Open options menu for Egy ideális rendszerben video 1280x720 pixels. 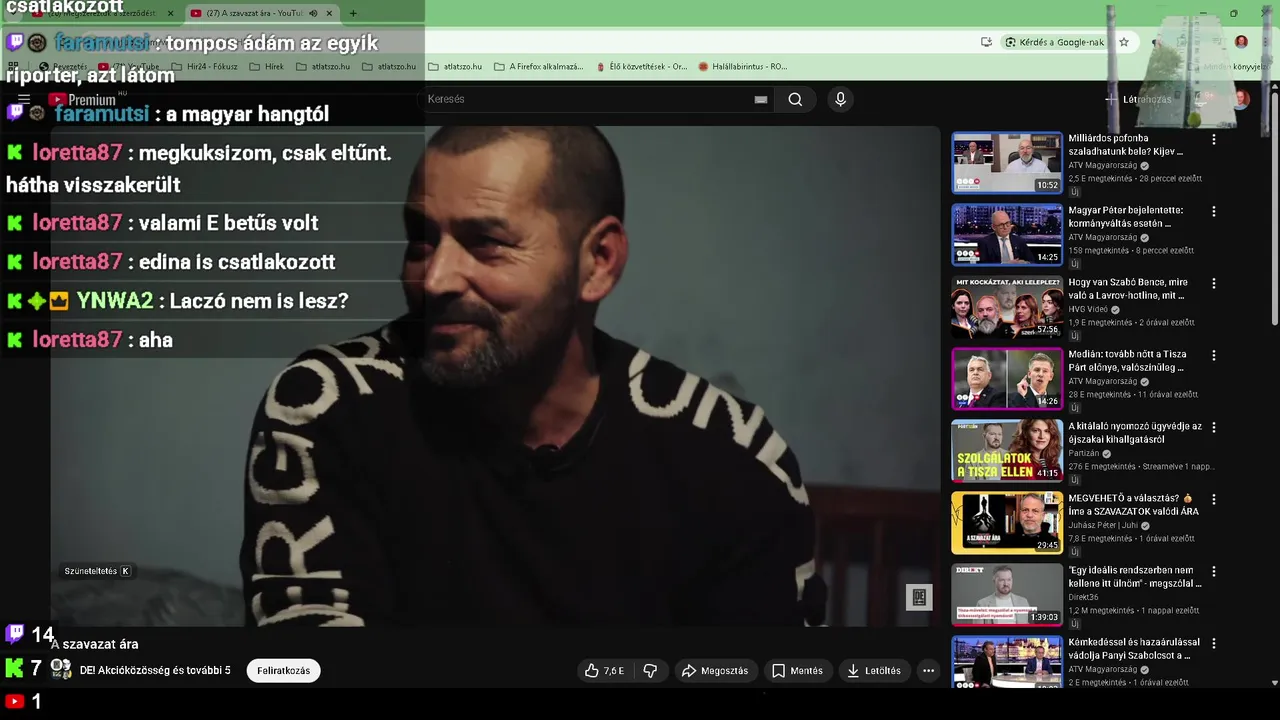tap(1214, 572)
